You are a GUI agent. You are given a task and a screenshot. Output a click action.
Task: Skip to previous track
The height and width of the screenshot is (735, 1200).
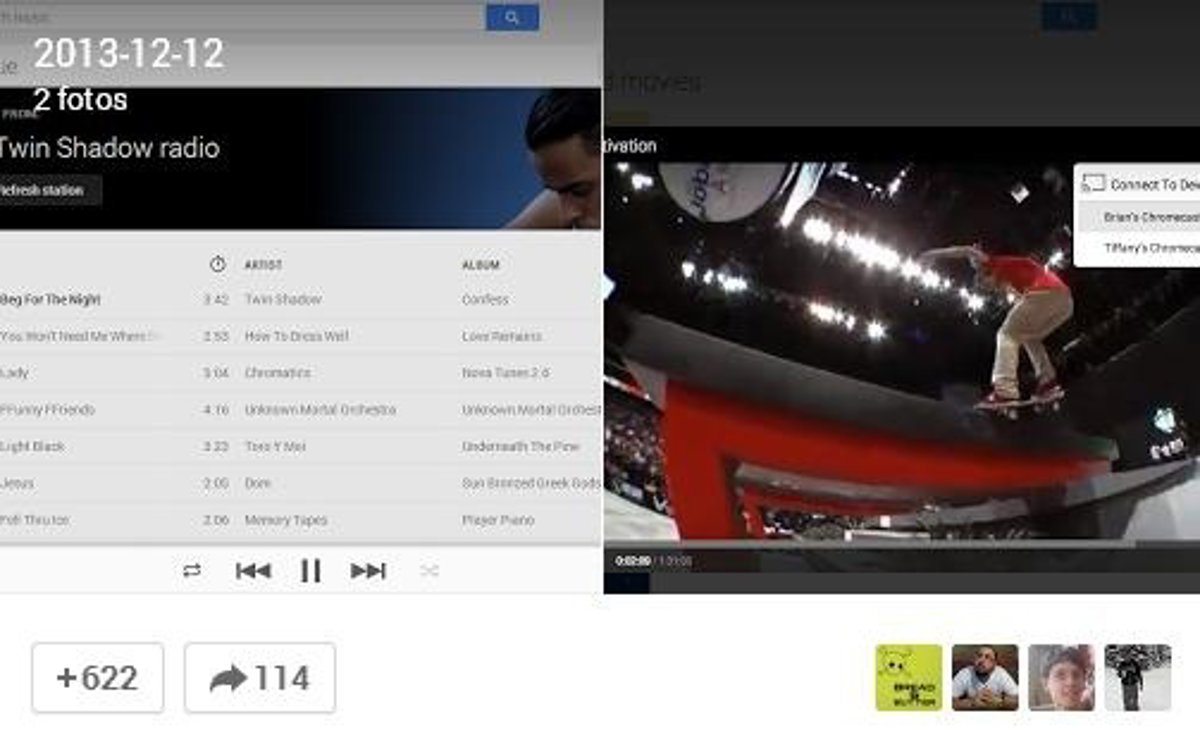click(x=253, y=570)
